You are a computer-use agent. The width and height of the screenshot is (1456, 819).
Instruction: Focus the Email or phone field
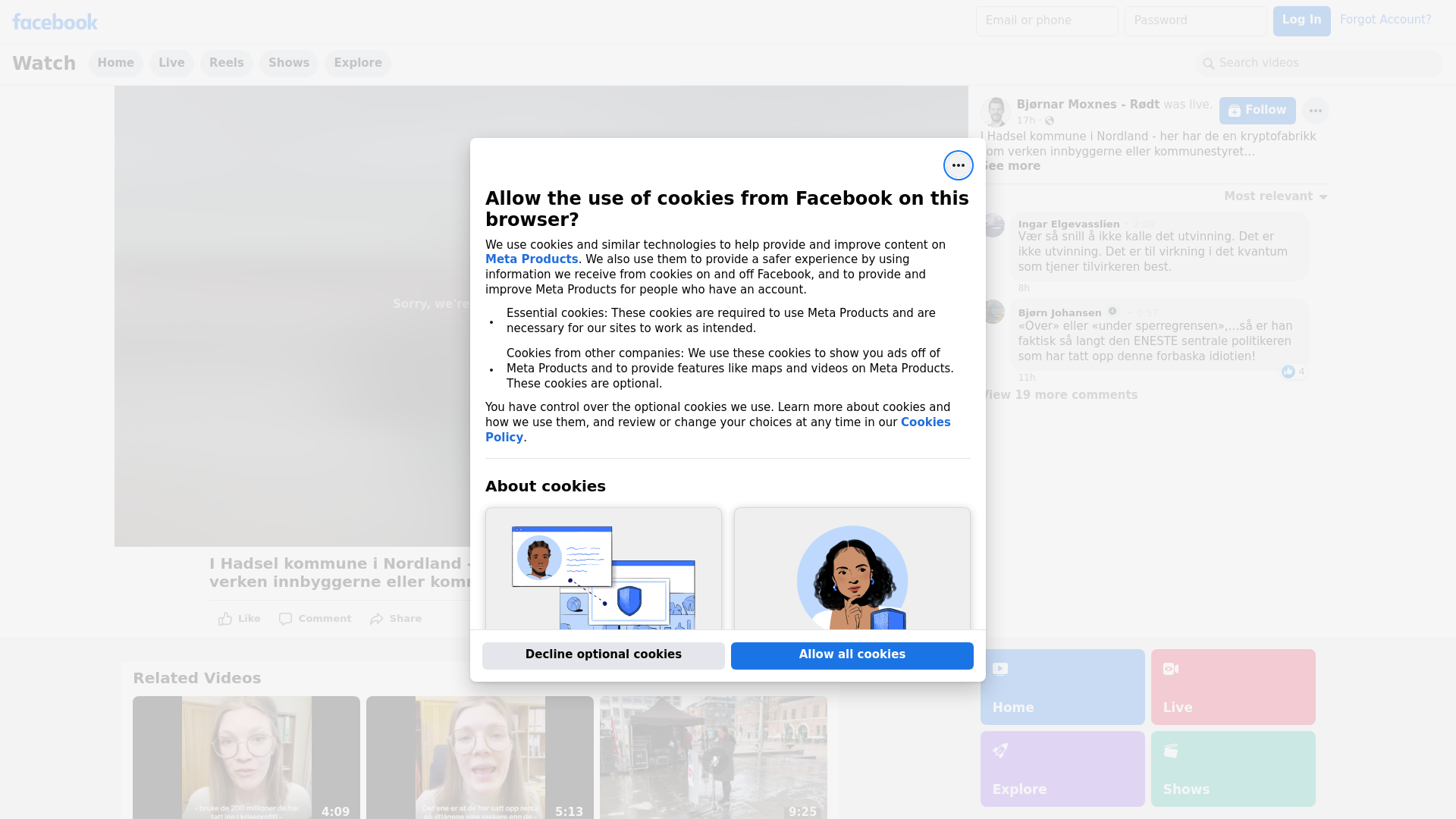point(1047,21)
